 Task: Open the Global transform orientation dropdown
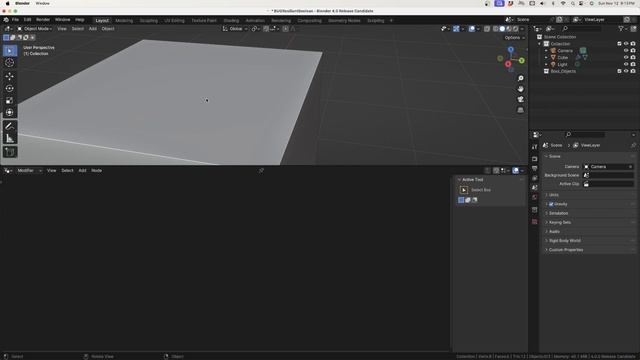[235, 29]
